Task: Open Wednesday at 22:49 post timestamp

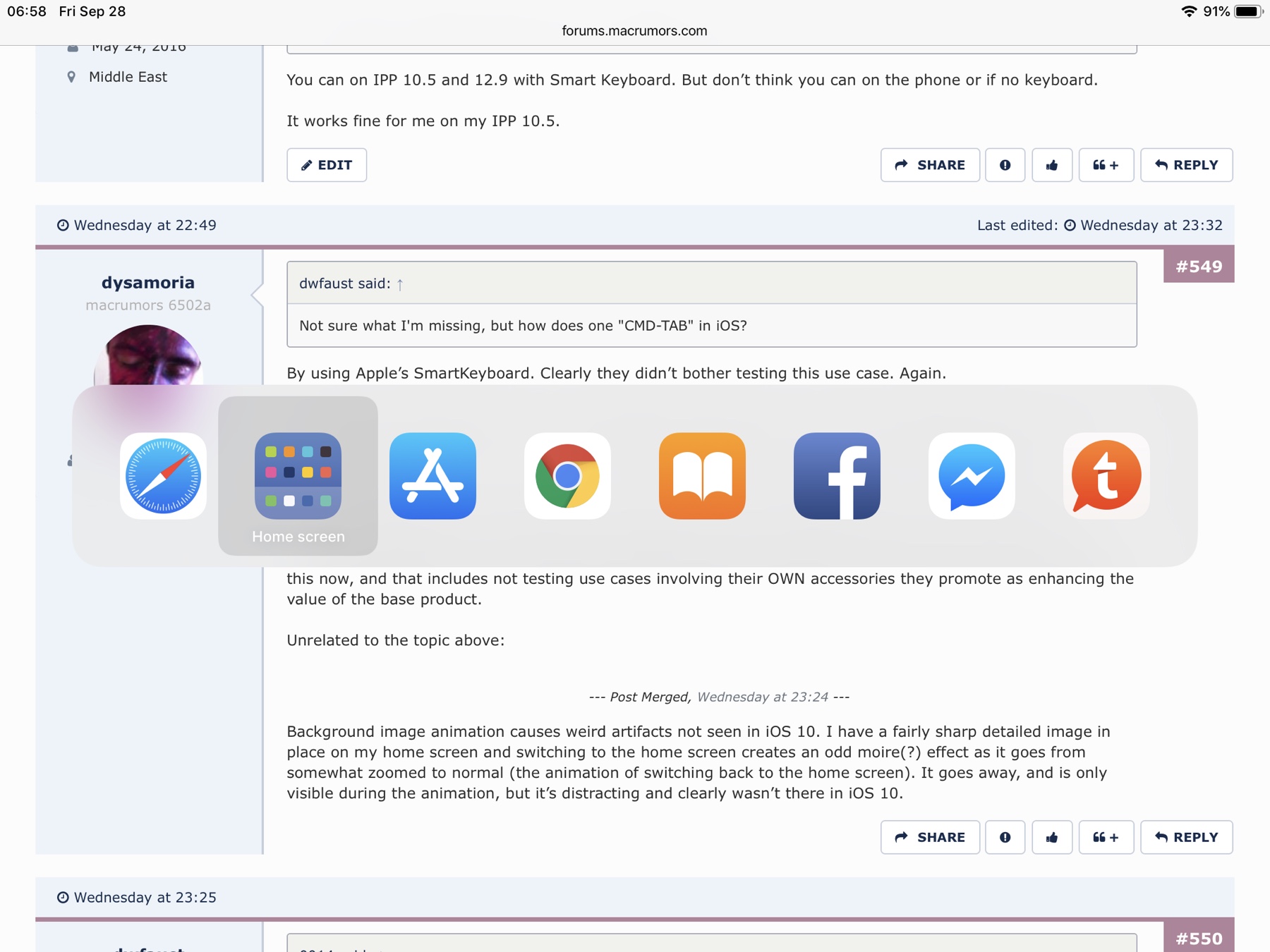Action: click(x=145, y=225)
